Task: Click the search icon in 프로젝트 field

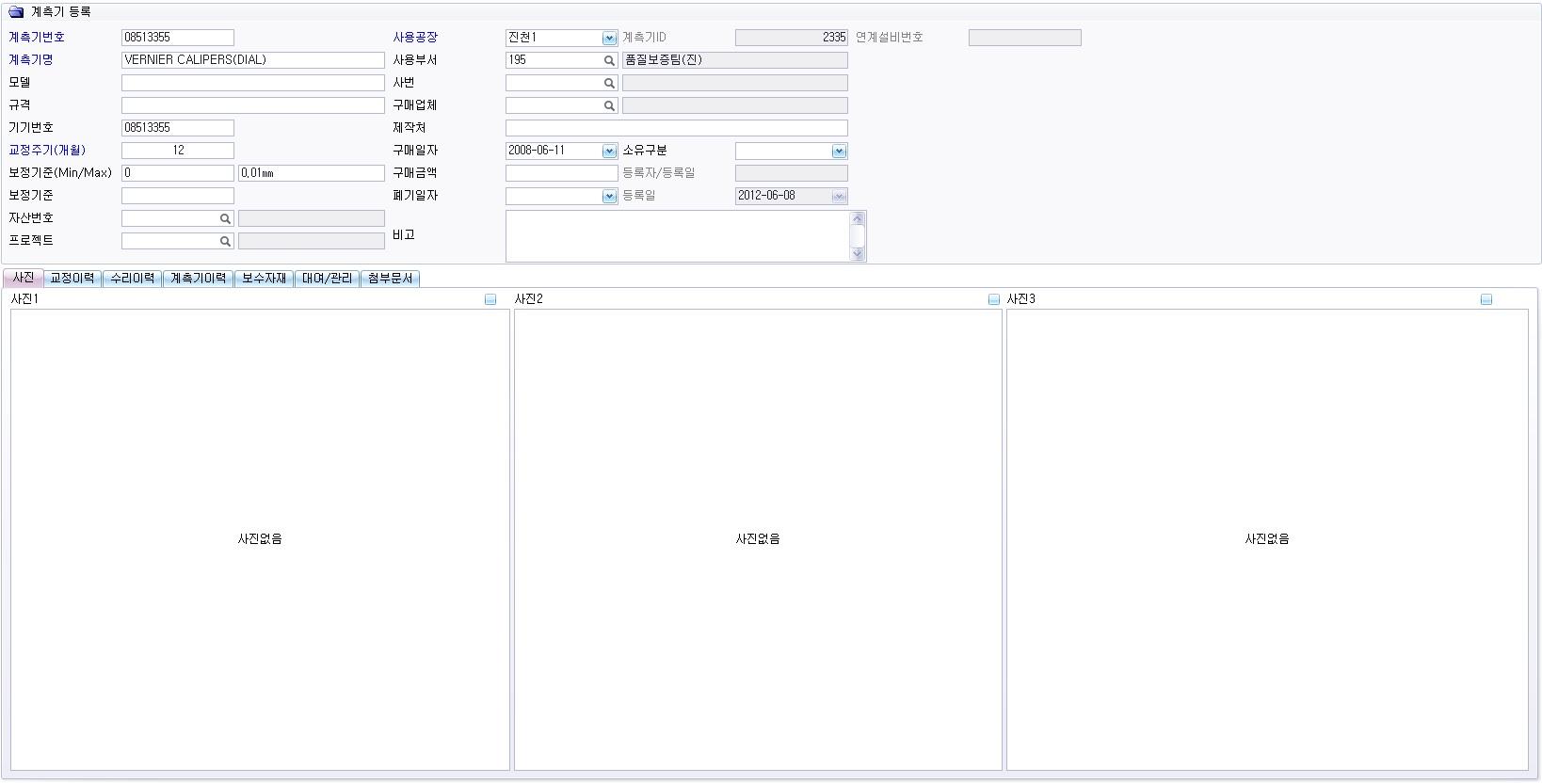Action: coord(225,241)
